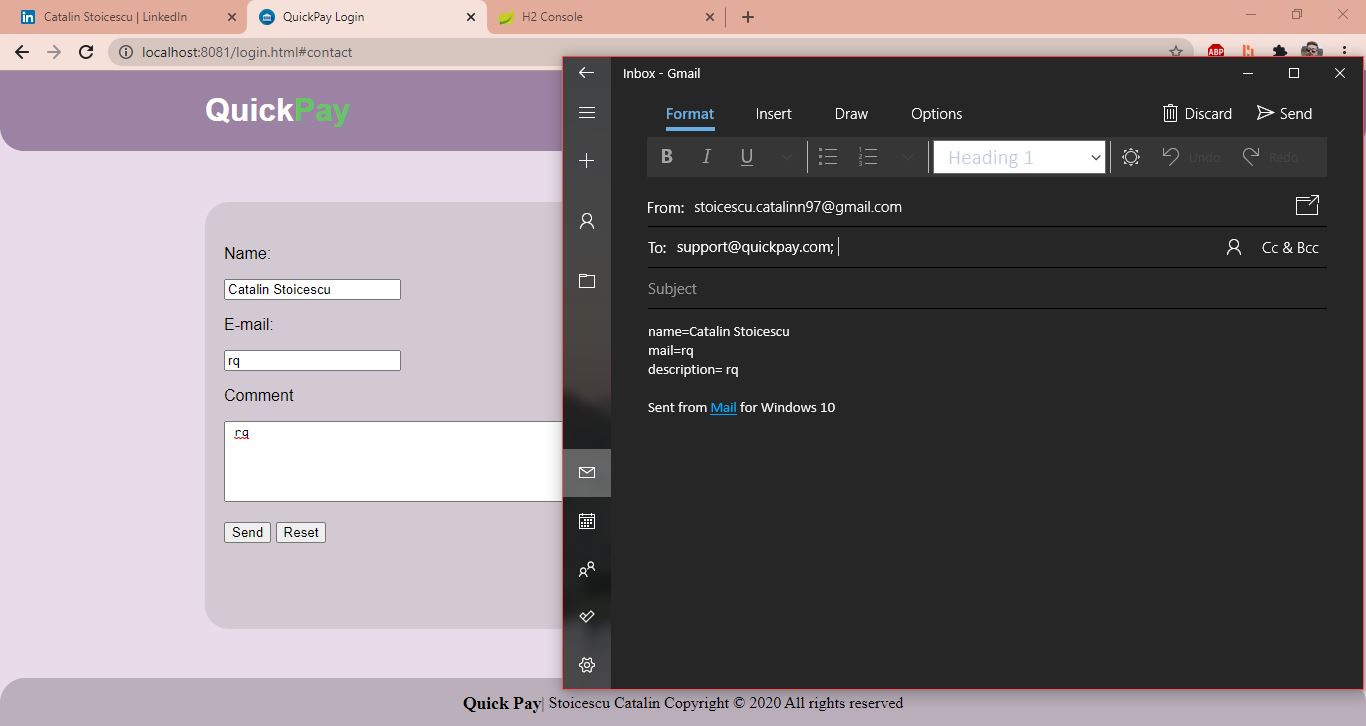The width and height of the screenshot is (1366, 726).
Task: Open a new browser tab
Action: [x=748, y=17]
